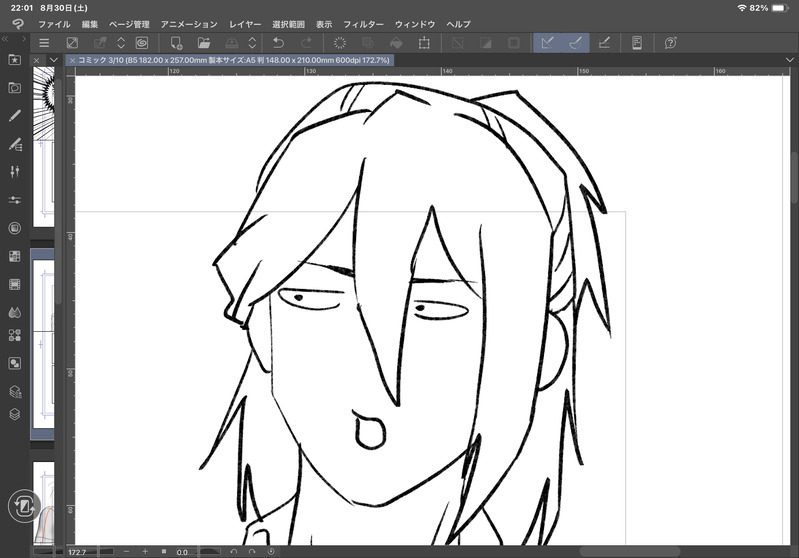Click the Scale/Rotate transform icon
Image resolution: width=799 pixels, height=558 pixels.
424,43
